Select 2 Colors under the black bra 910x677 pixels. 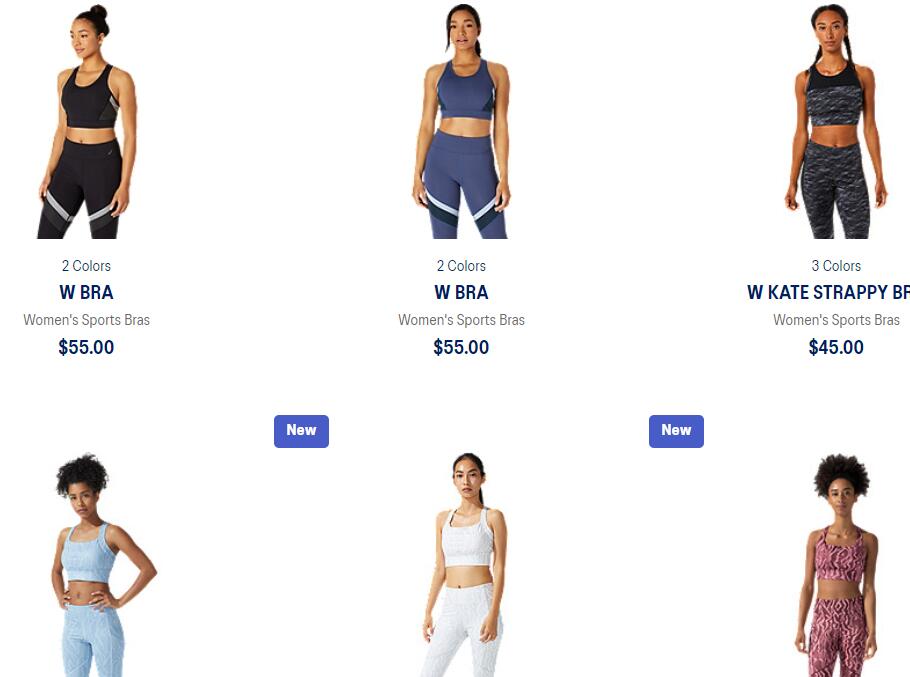pyautogui.click(x=86, y=266)
